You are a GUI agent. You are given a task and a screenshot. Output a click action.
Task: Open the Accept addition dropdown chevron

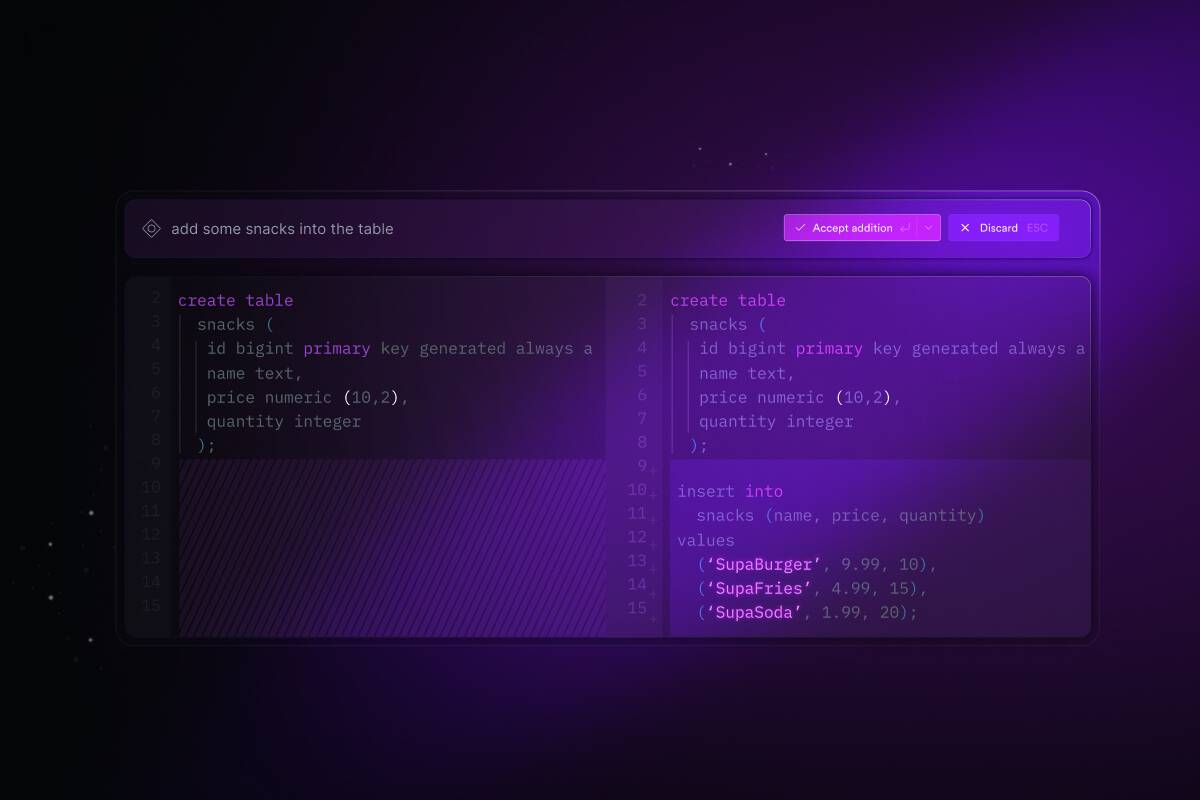928,227
